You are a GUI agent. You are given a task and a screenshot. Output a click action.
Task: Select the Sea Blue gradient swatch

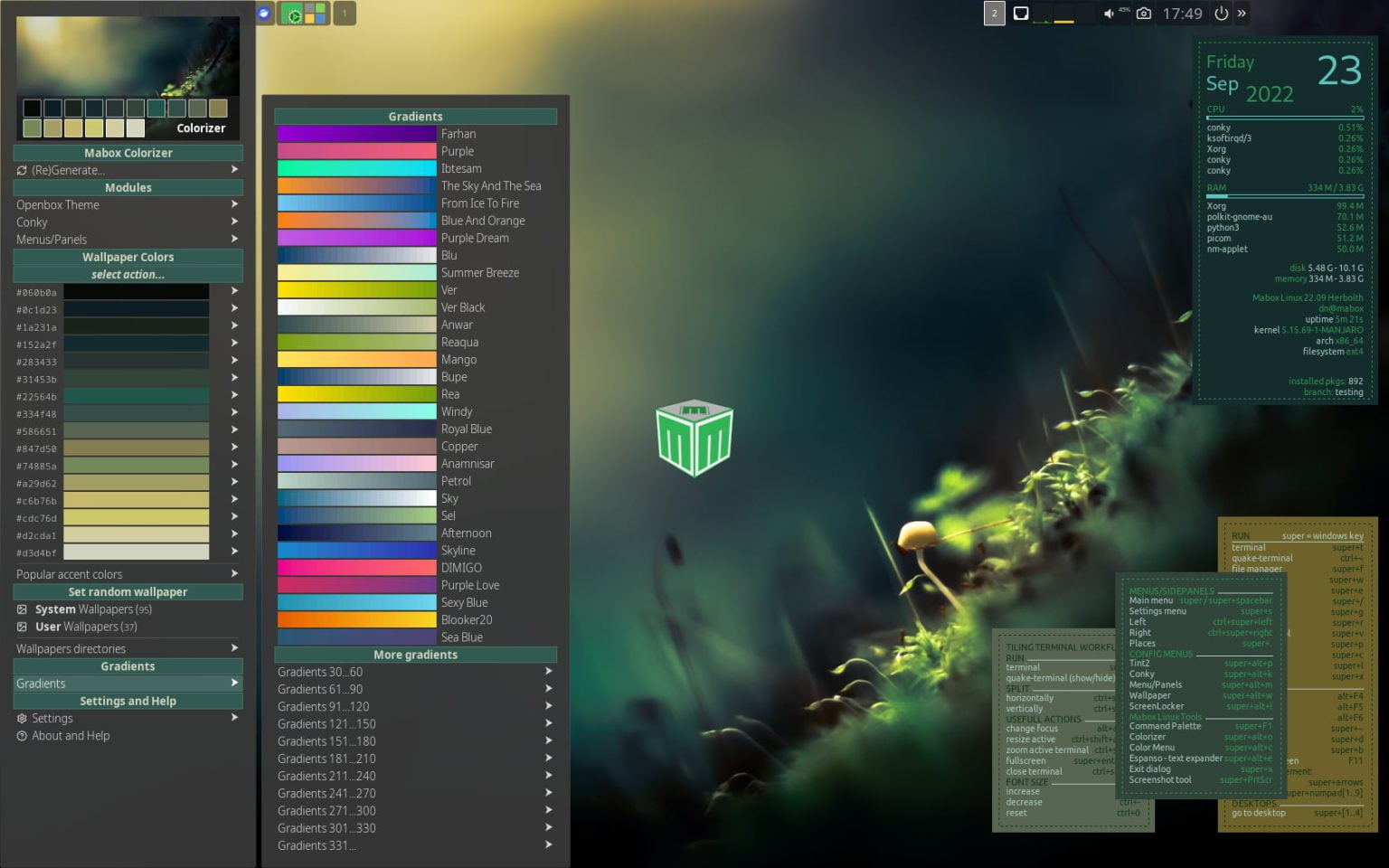click(x=356, y=637)
